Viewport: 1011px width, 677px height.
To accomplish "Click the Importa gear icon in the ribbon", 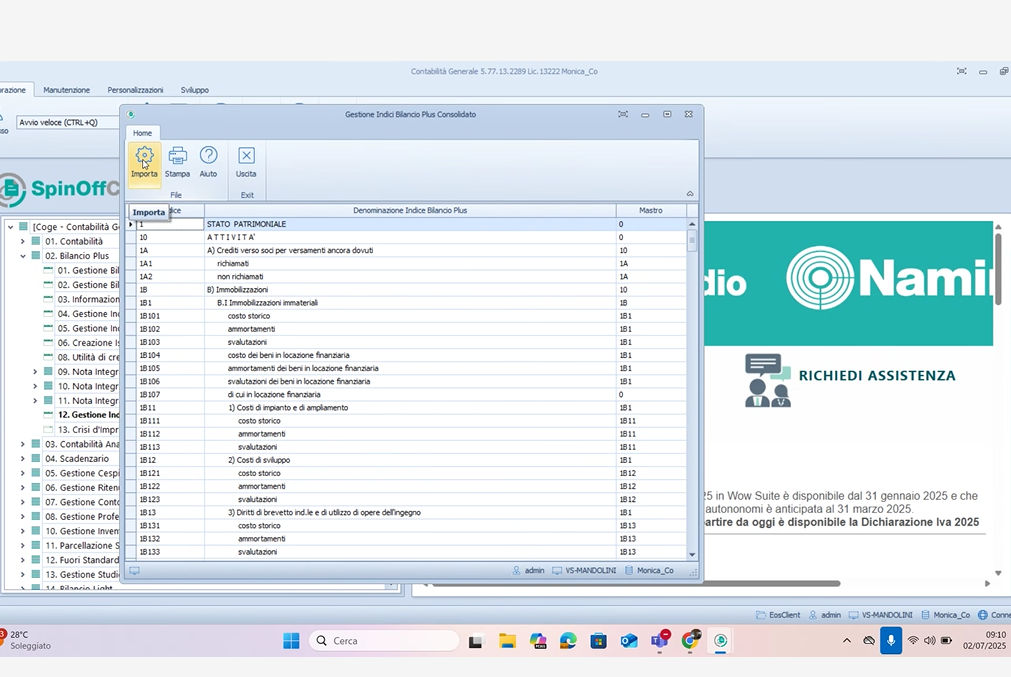I will coord(144,155).
